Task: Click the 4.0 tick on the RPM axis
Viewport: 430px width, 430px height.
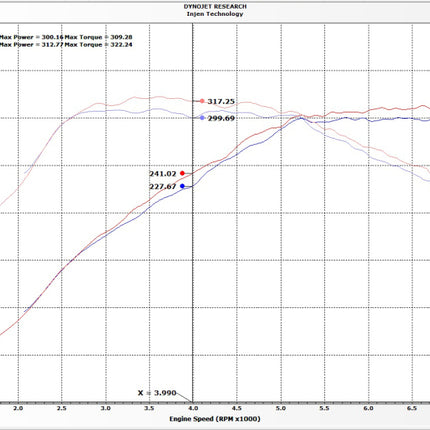Action: tap(193, 409)
